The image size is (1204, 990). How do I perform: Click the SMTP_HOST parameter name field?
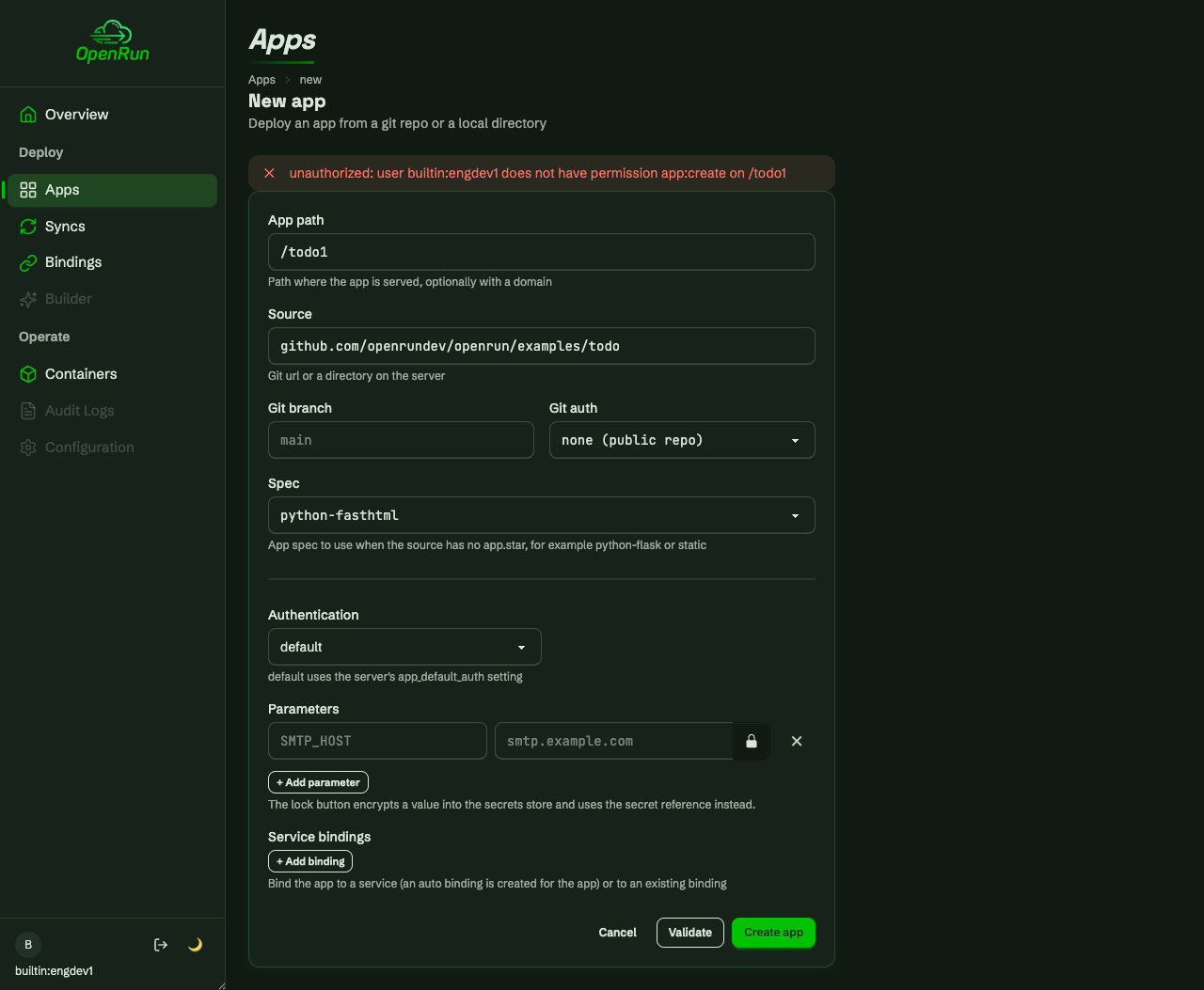point(377,741)
